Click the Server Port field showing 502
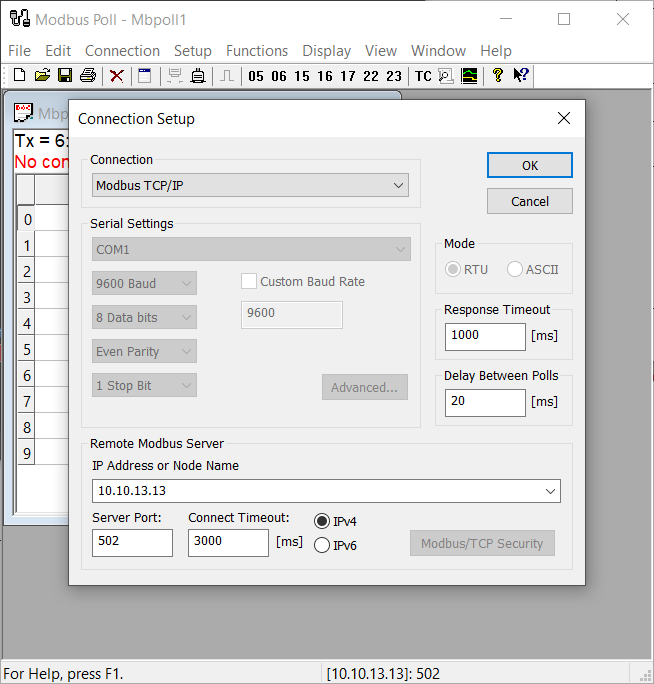This screenshot has width=654, height=684. (132, 543)
